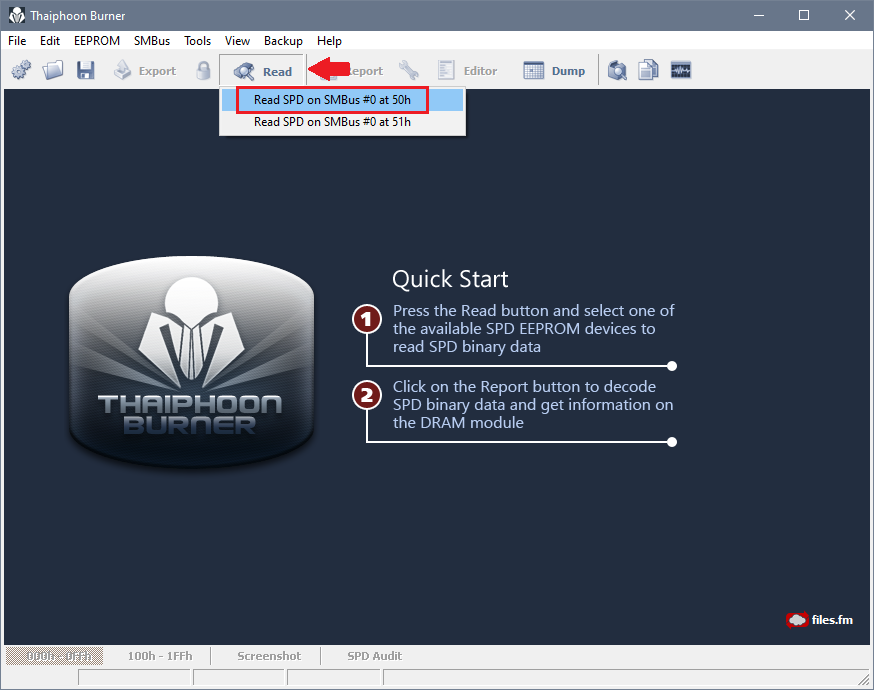Open the Edit menu
The height and width of the screenshot is (690, 874).
tap(50, 41)
